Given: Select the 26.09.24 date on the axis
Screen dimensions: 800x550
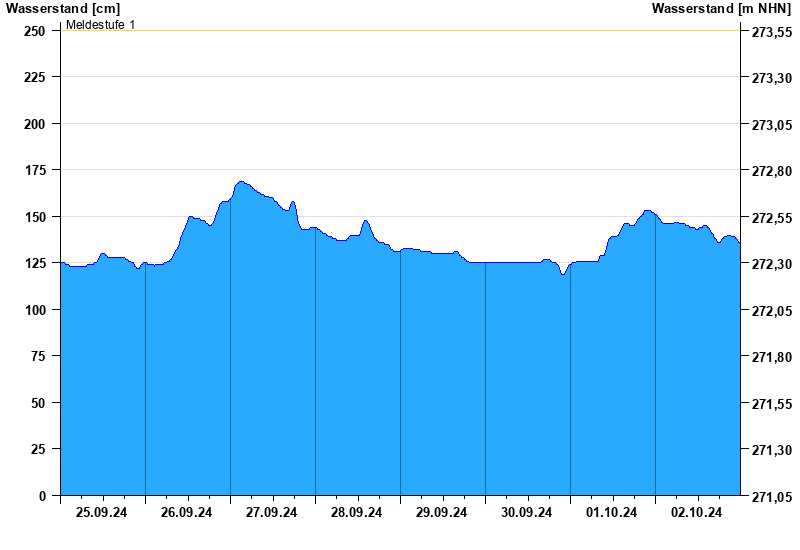Looking at the screenshot, I should pyautogui.click(x=187, y=513).
